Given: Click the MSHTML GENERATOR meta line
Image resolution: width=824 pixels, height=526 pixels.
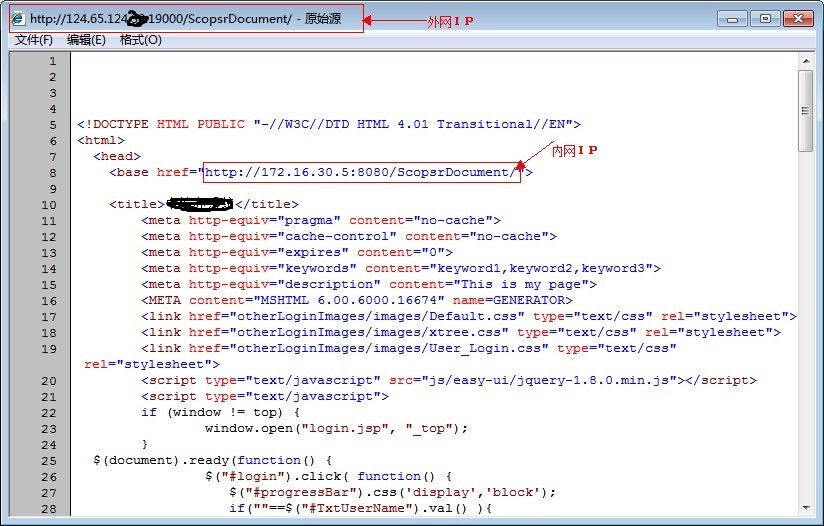Looking at the screenshot, I should 357,301.
